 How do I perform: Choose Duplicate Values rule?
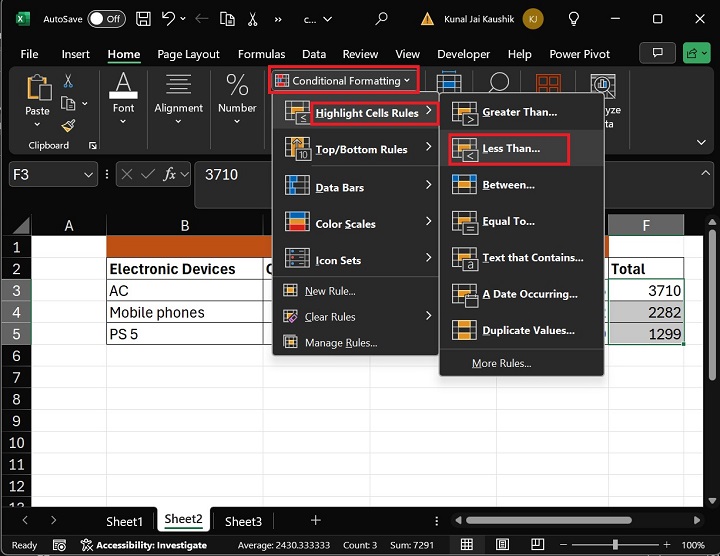tap(527, 330)
